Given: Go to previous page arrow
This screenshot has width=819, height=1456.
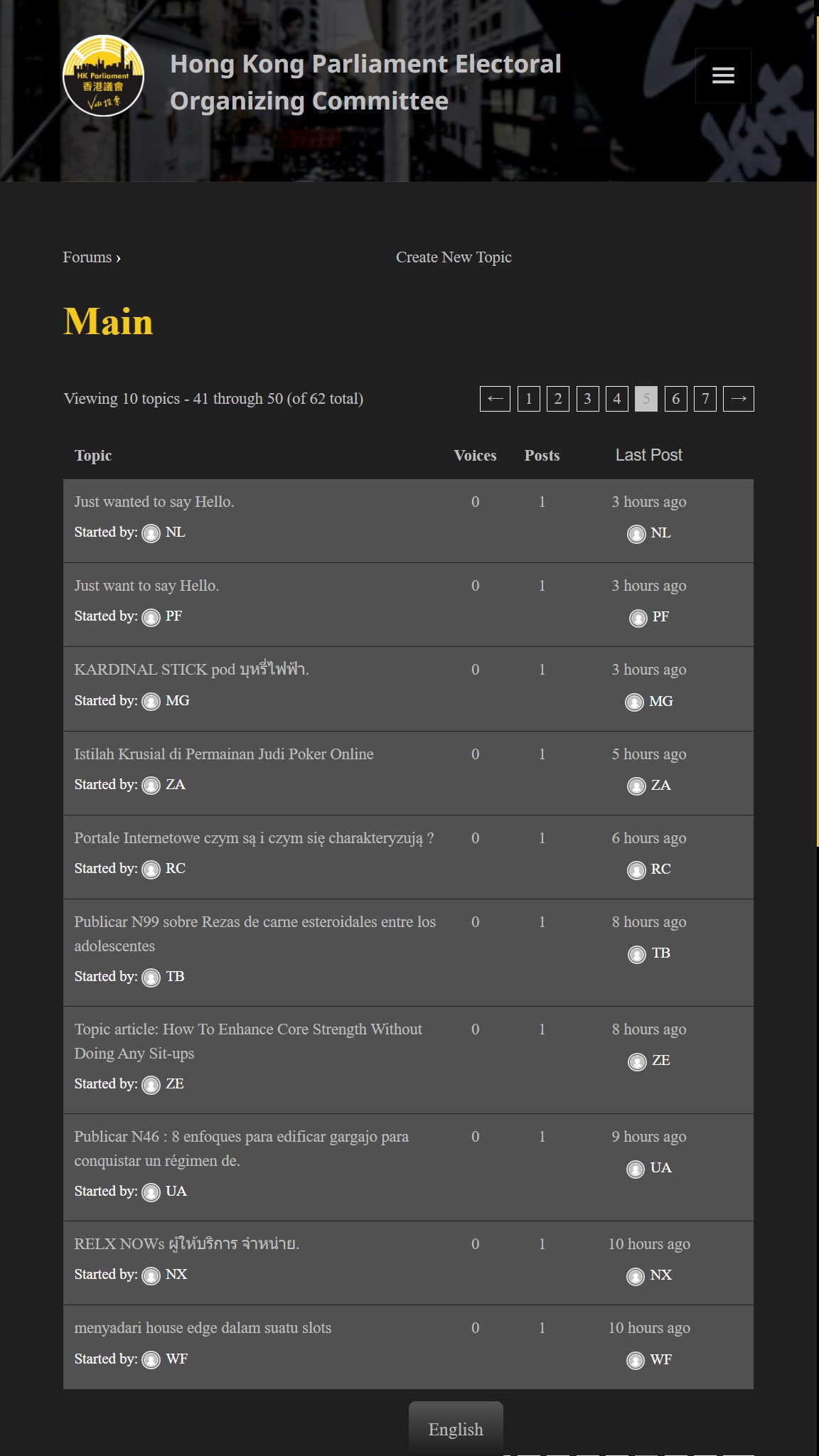Looking at the screenshot, I should click(495, 399).
